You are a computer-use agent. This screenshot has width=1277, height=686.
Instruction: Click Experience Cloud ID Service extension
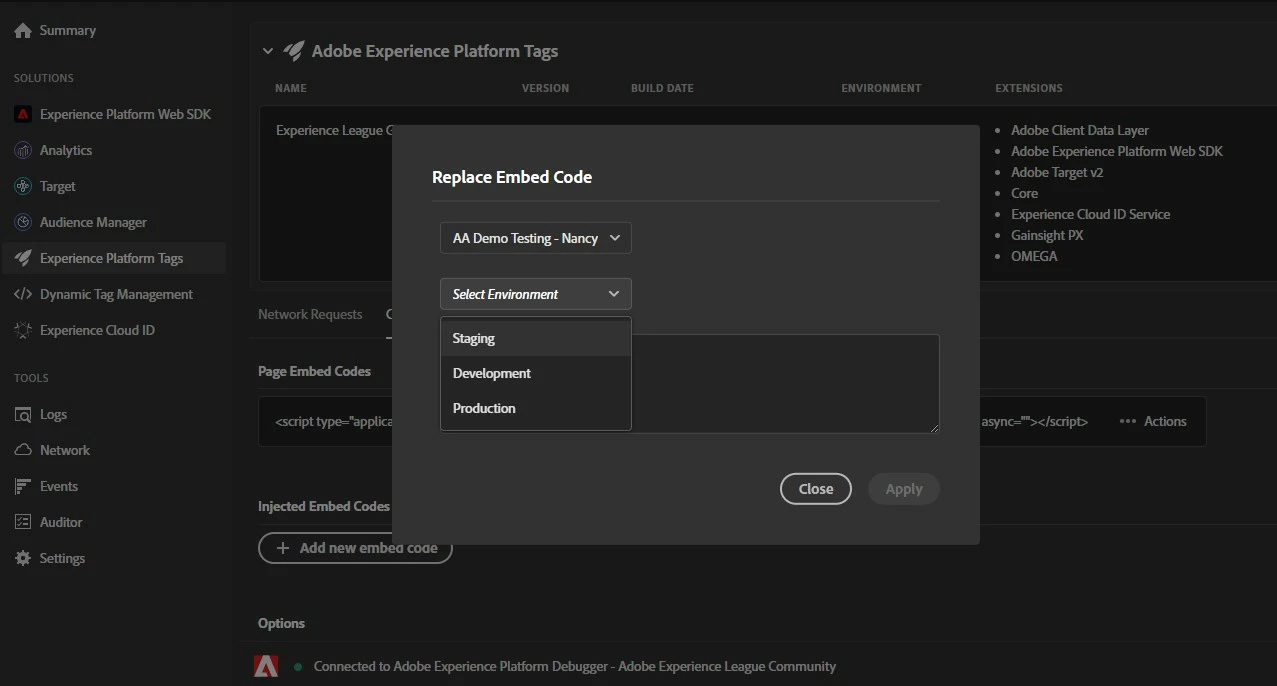tap(1090, 214)
